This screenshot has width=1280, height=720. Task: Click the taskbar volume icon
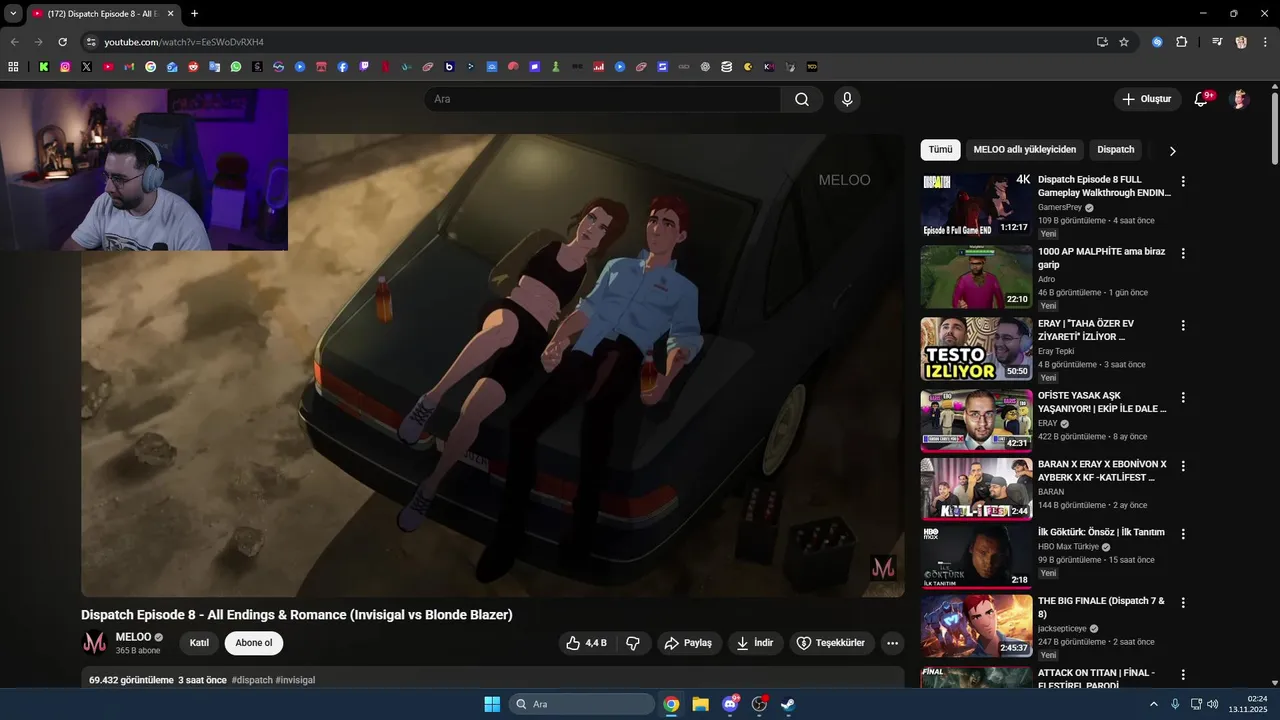pos(1213,704)
